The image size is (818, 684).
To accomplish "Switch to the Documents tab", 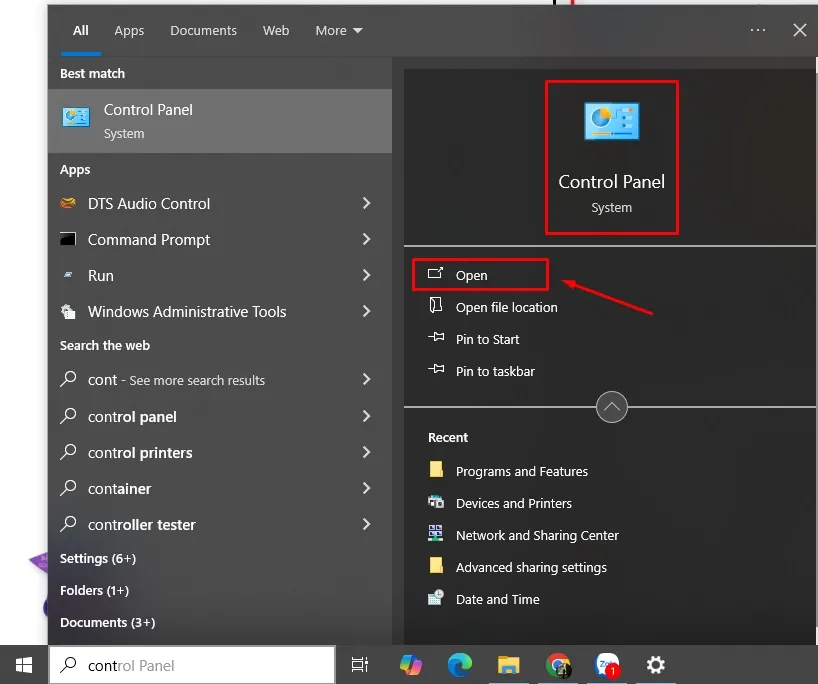I will [x=203, y=30].
